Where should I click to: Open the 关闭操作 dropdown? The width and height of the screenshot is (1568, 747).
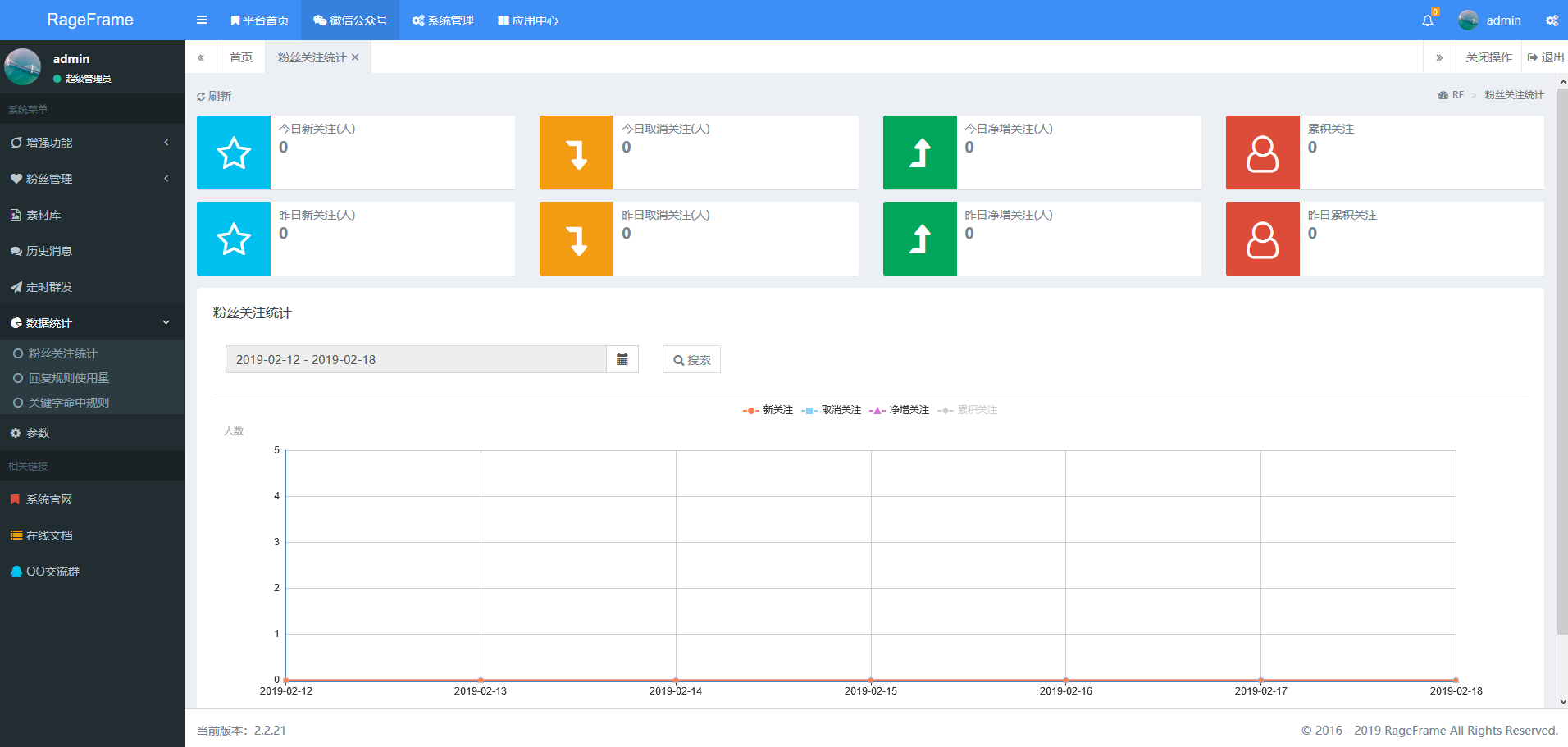coord(1489,57)
